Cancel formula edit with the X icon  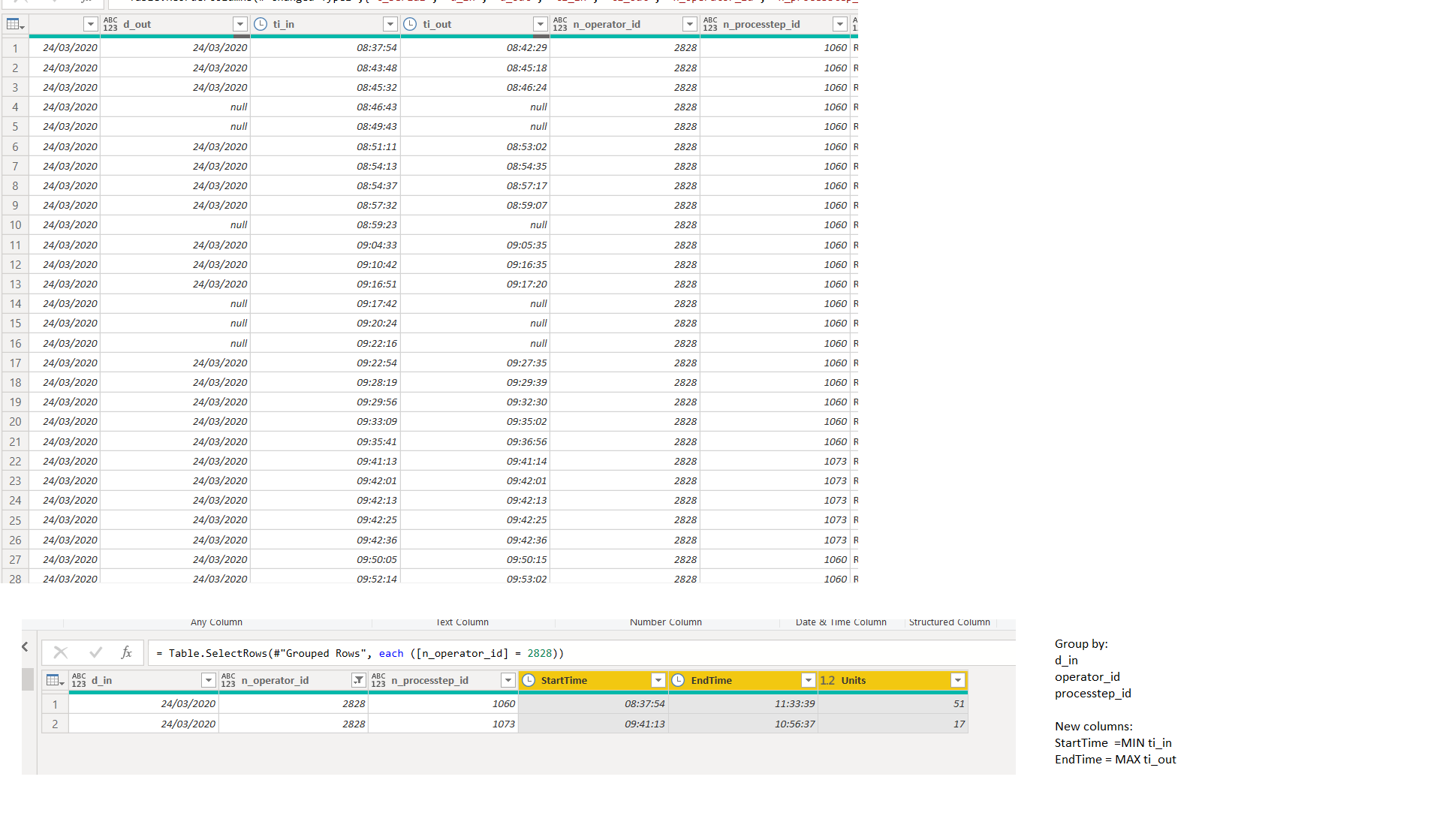pos(61,653)
